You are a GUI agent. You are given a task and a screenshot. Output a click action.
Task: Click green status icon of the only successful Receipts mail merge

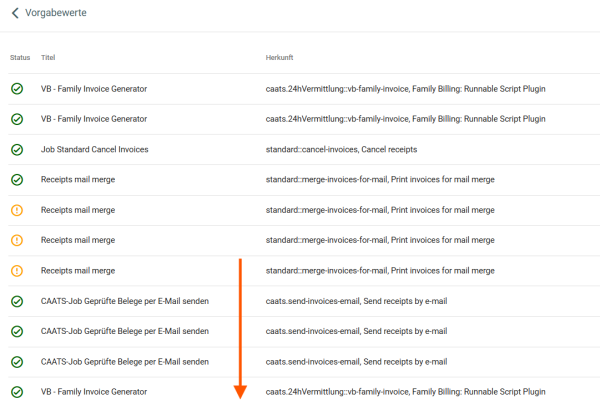[16, 180]
